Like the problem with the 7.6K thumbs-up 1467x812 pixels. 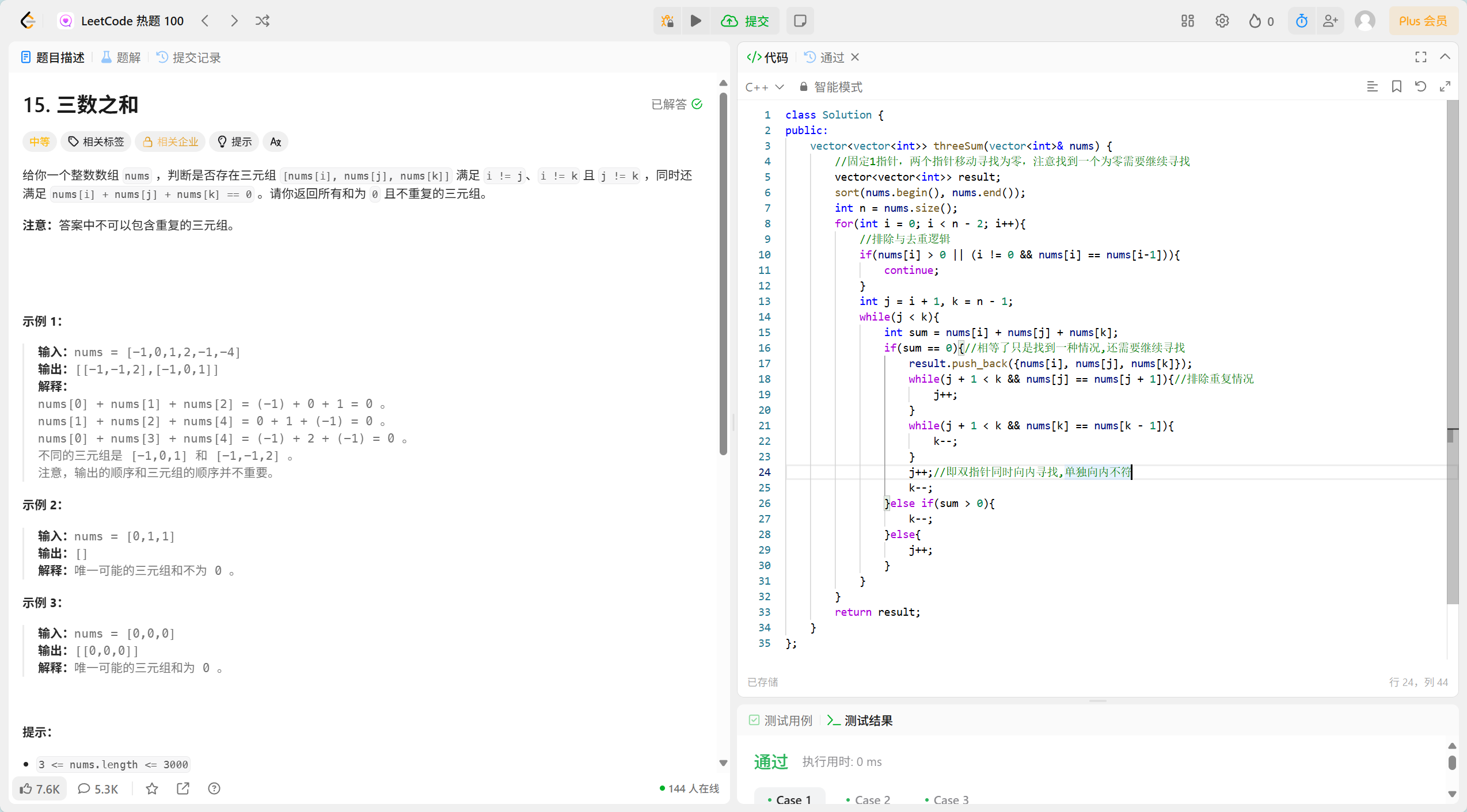(40, 788)
